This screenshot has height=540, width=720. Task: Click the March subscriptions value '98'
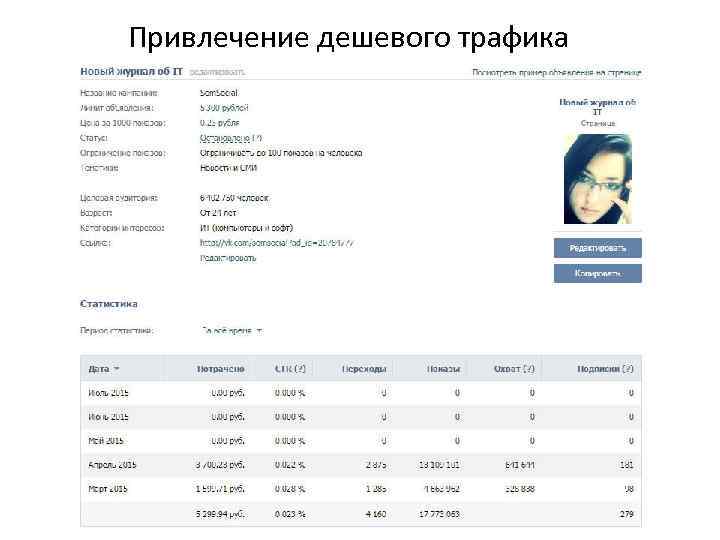(x=629, y=489)
